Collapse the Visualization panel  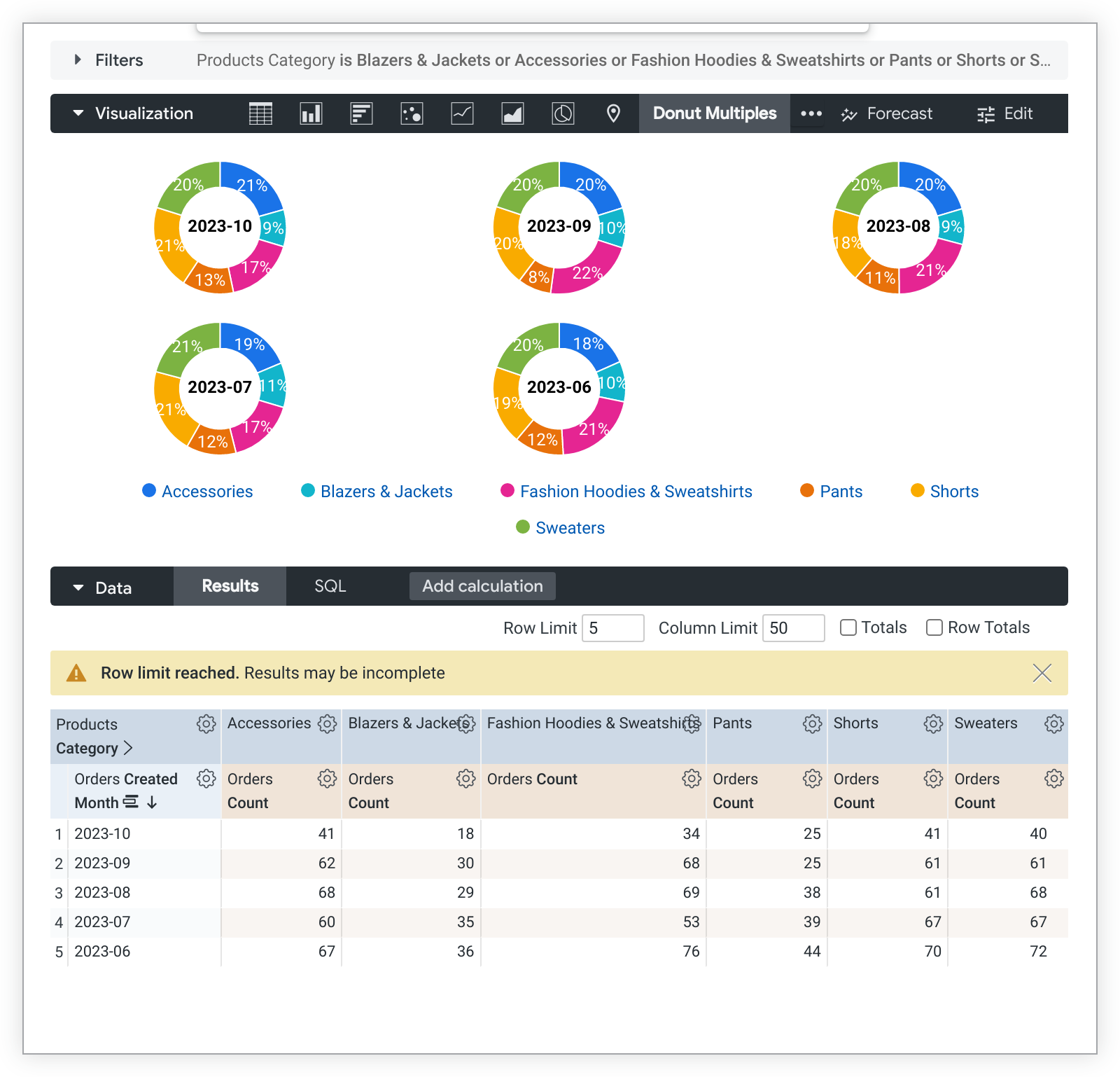tap(78, 113)
